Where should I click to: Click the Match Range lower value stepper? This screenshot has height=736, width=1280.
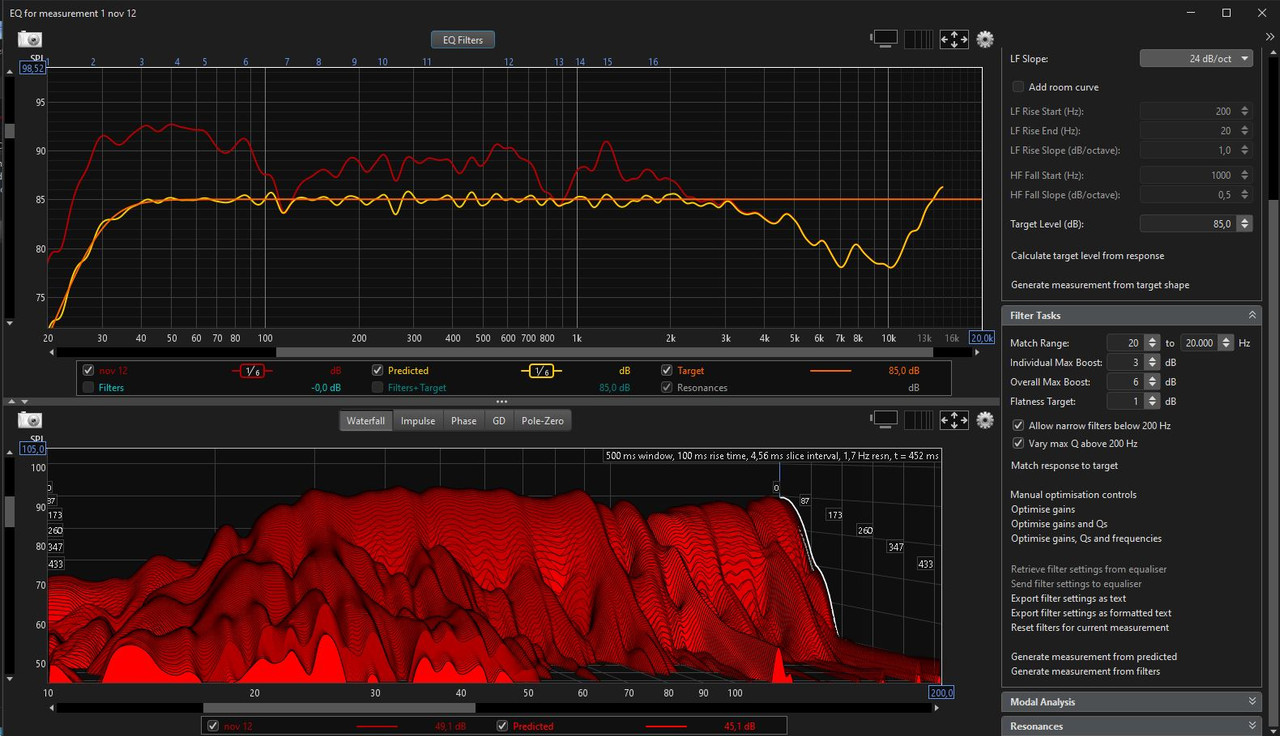coord(1152,342)
